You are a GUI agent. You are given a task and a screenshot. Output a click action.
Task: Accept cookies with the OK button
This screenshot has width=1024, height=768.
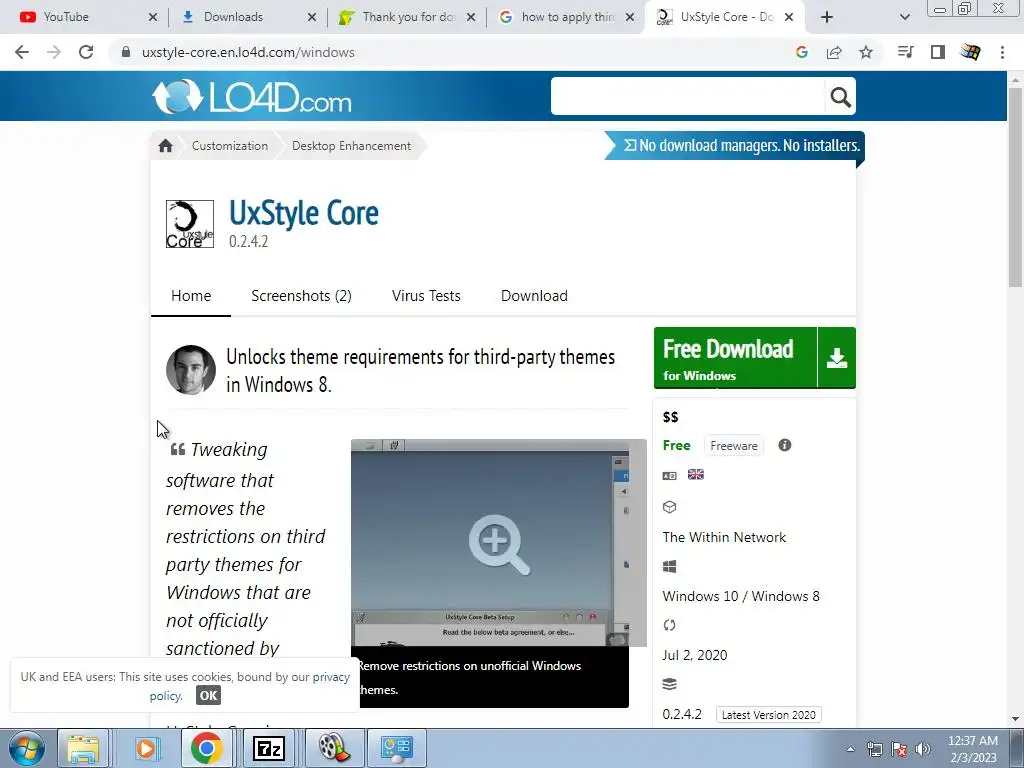pos(208,696)
